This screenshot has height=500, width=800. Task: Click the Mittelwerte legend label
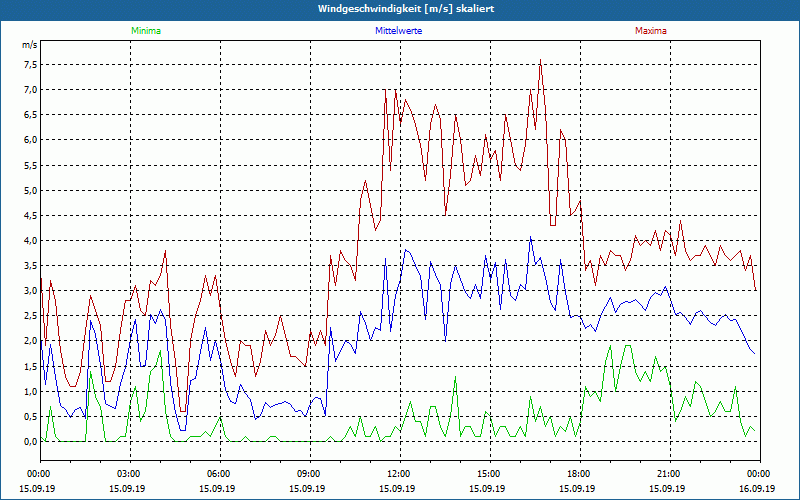pyautogui.click(x=398, y=31)
